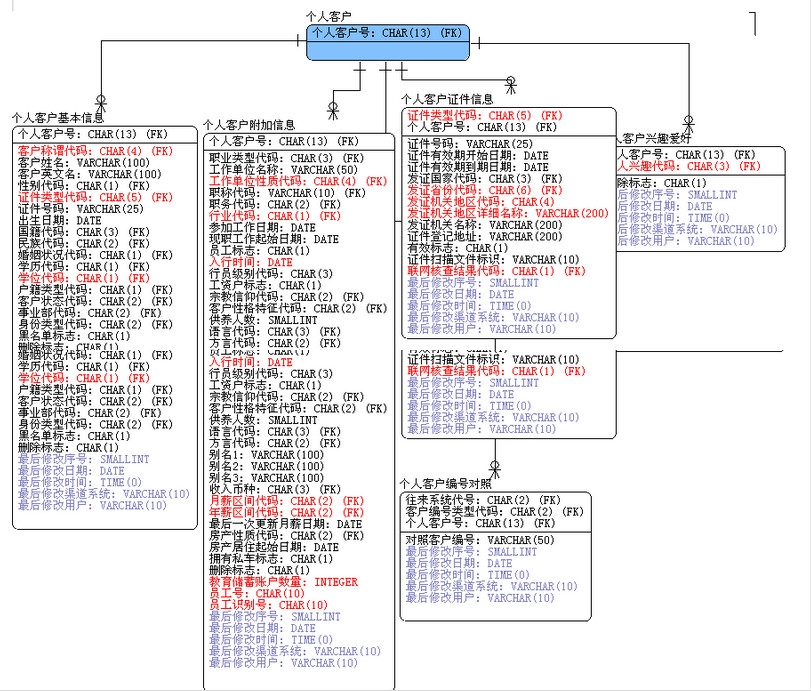Select the 工作单位名称 attribute
The height and width of the screenshot is (691, 811).
[x=268, y=170]
